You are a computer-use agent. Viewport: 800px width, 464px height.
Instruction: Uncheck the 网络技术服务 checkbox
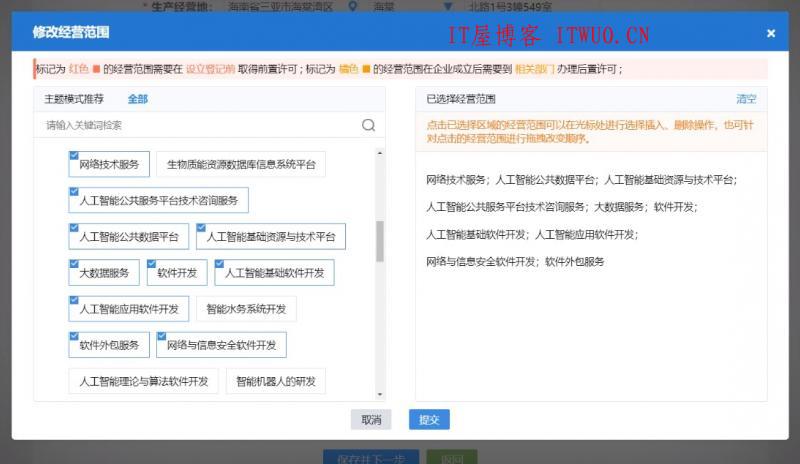tap(75, 156)
